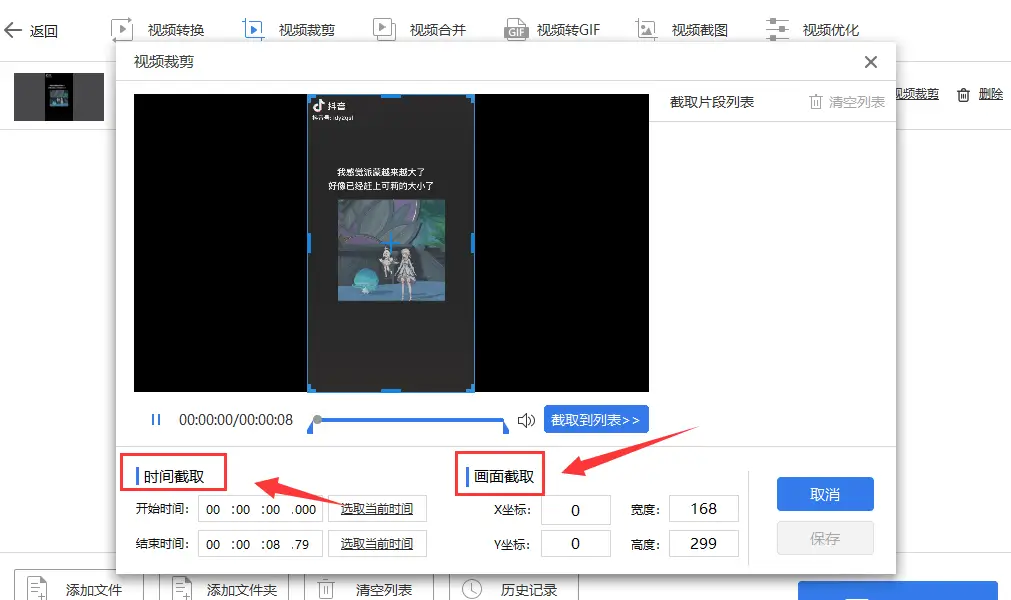1011x600 pixels.
Task: Click the end time seconds field 08
Action: tap(272, 544)
